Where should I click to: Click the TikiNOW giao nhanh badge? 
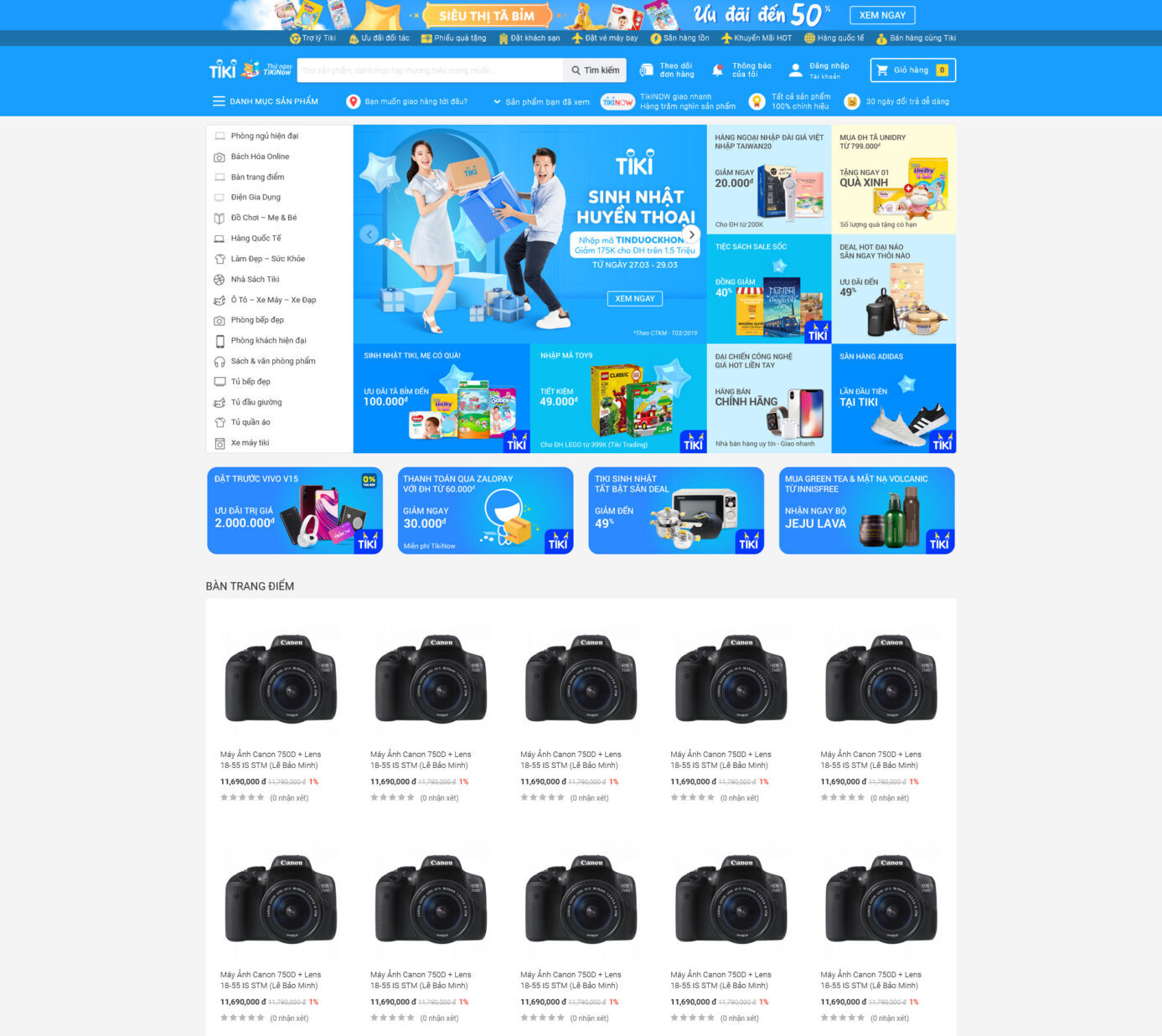(669, 101)
